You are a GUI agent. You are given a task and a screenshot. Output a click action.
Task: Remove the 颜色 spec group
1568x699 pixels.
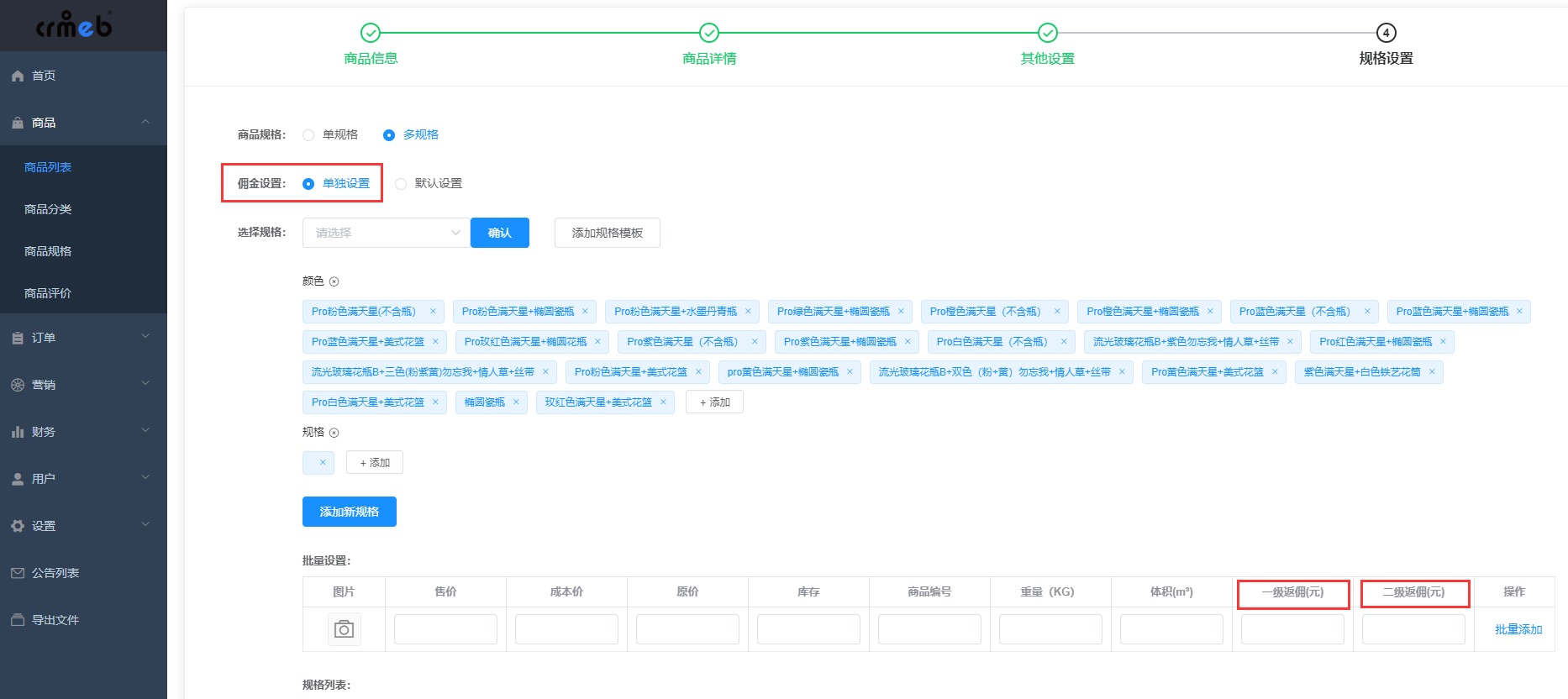coord(334,281)
